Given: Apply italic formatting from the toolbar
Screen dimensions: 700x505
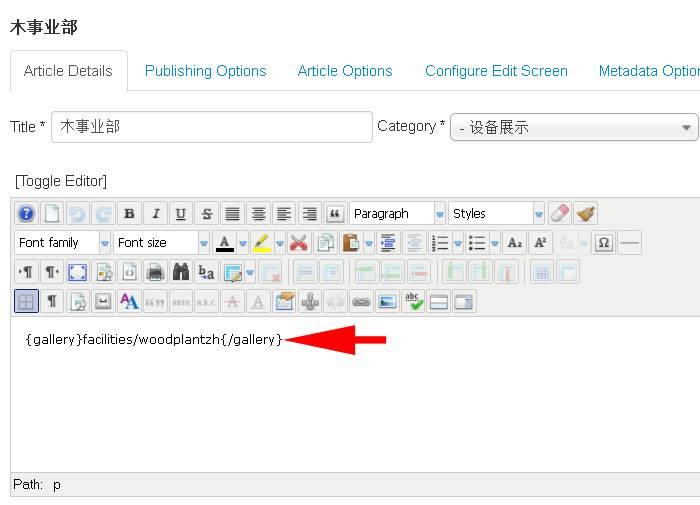Looking at the screenshot, I should click(x=155, y=213).
